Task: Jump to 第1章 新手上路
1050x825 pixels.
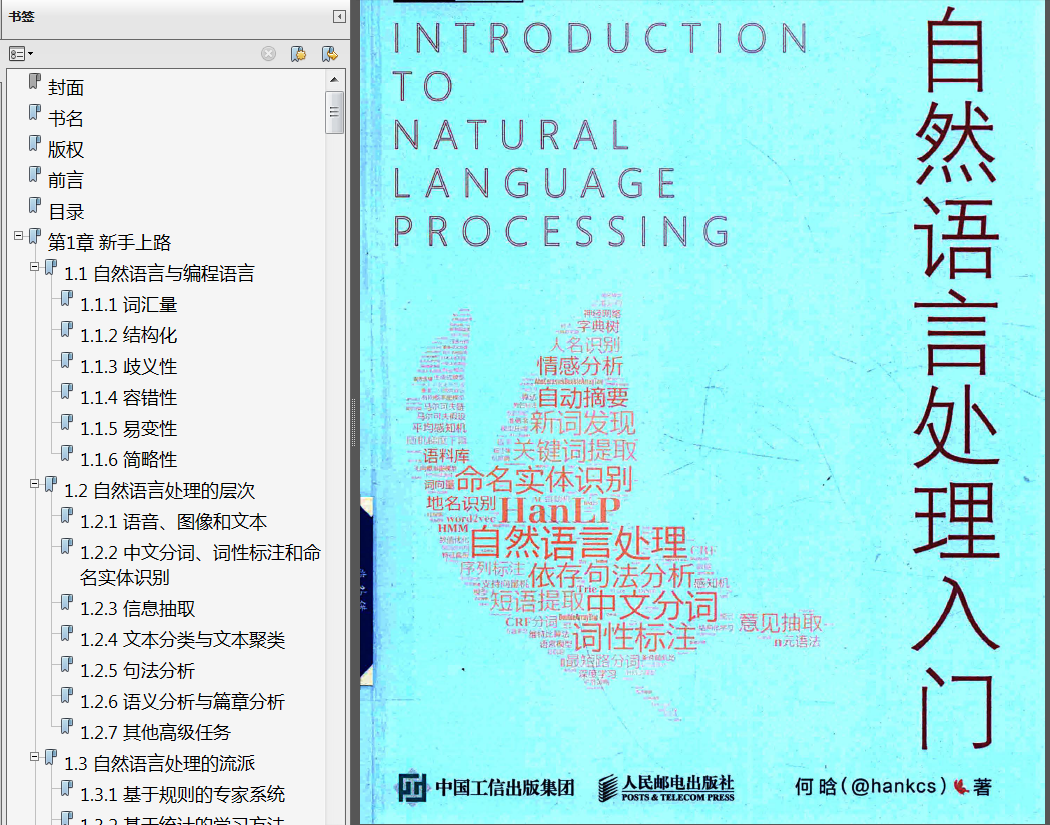Action: (x=109, y=242)
